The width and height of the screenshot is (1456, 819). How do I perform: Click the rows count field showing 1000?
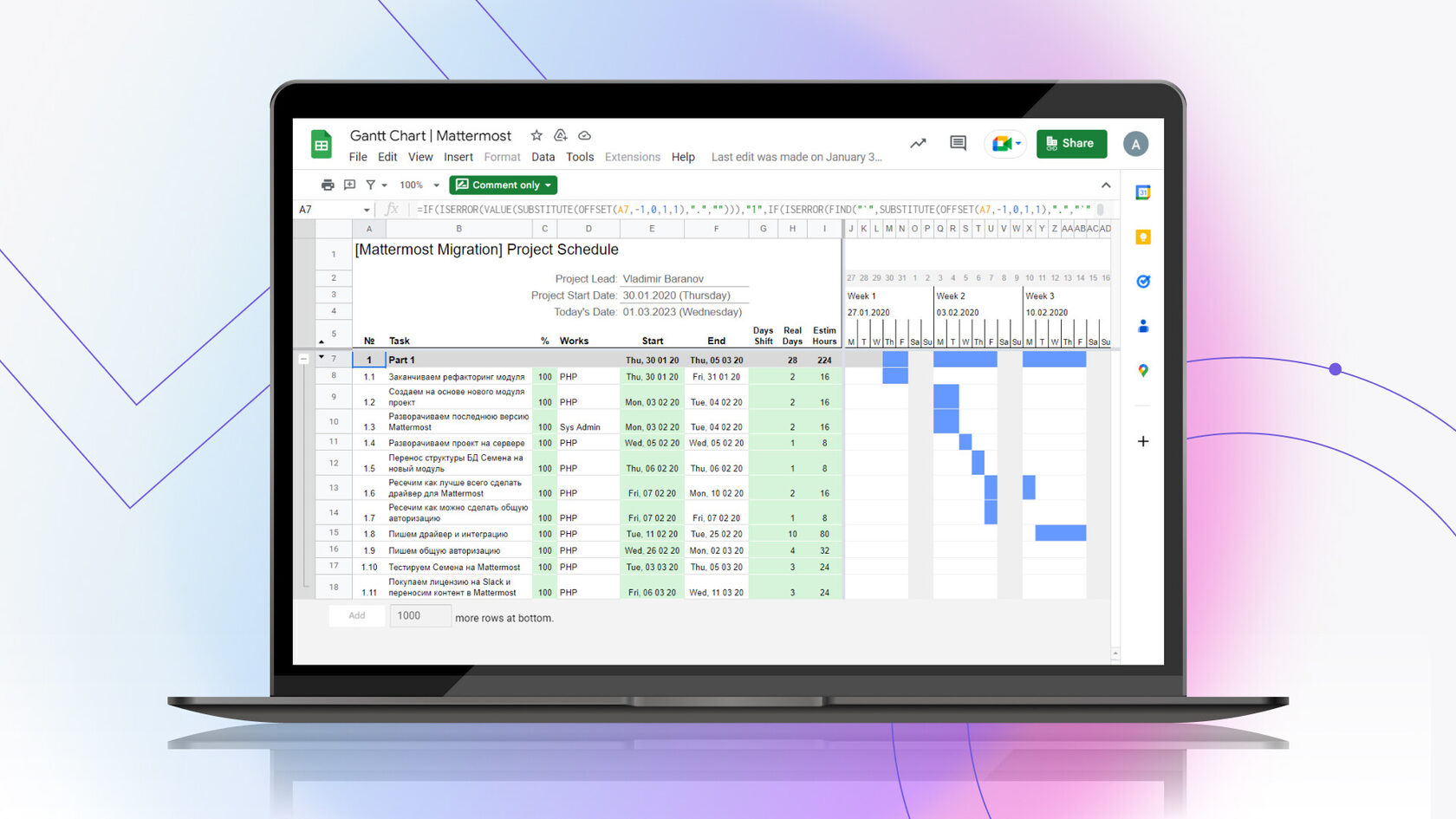[420, 615]
